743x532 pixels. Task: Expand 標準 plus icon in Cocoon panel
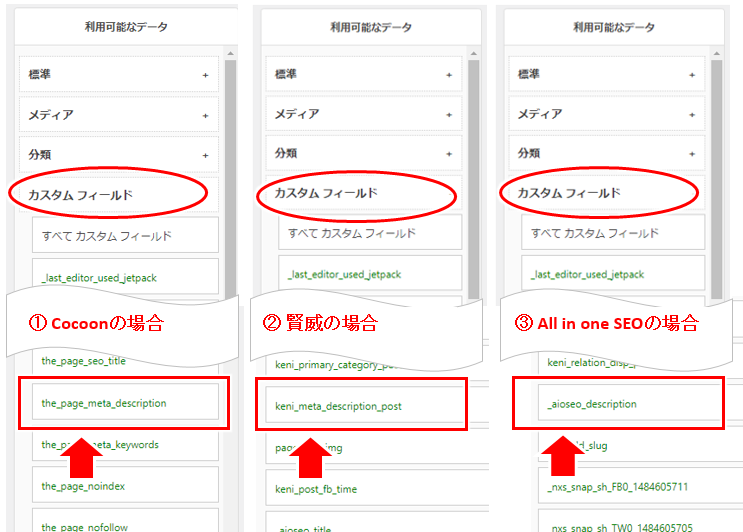point(205,75)
